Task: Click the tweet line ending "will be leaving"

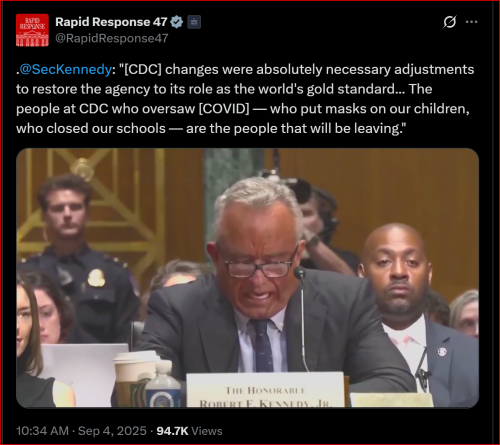Action: tap(211, 128)
